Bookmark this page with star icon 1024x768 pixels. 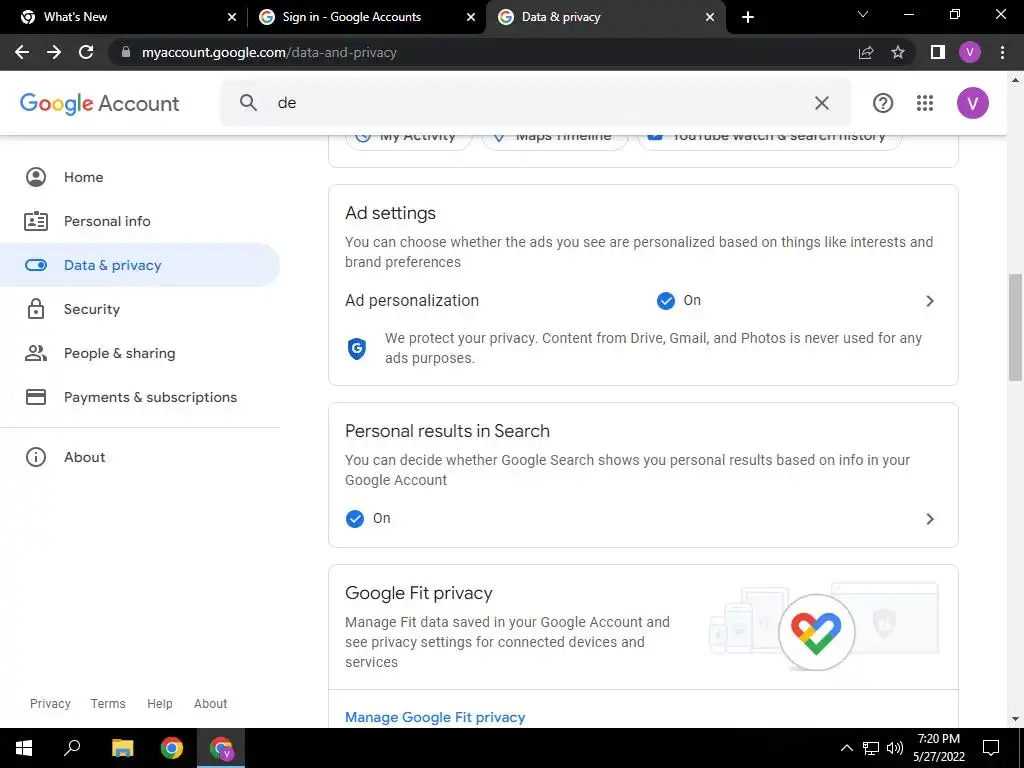[x=898, y=52]
